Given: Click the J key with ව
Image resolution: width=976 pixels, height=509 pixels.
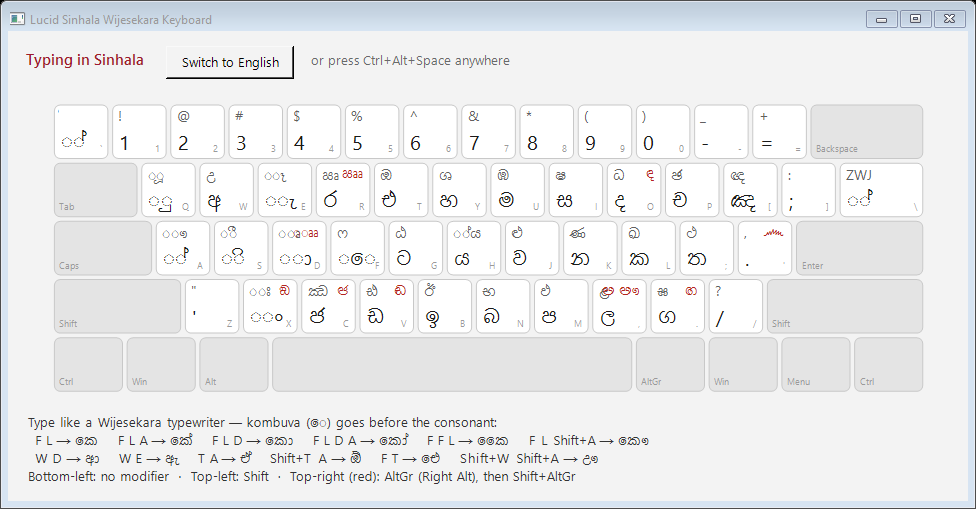Looking at the screenshot, I should (x=532, y=248).
